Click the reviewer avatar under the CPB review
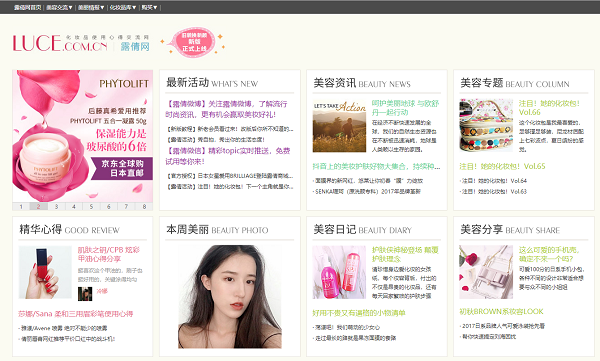This screenshot has height=361, width=600. click(x=85, y=294)
